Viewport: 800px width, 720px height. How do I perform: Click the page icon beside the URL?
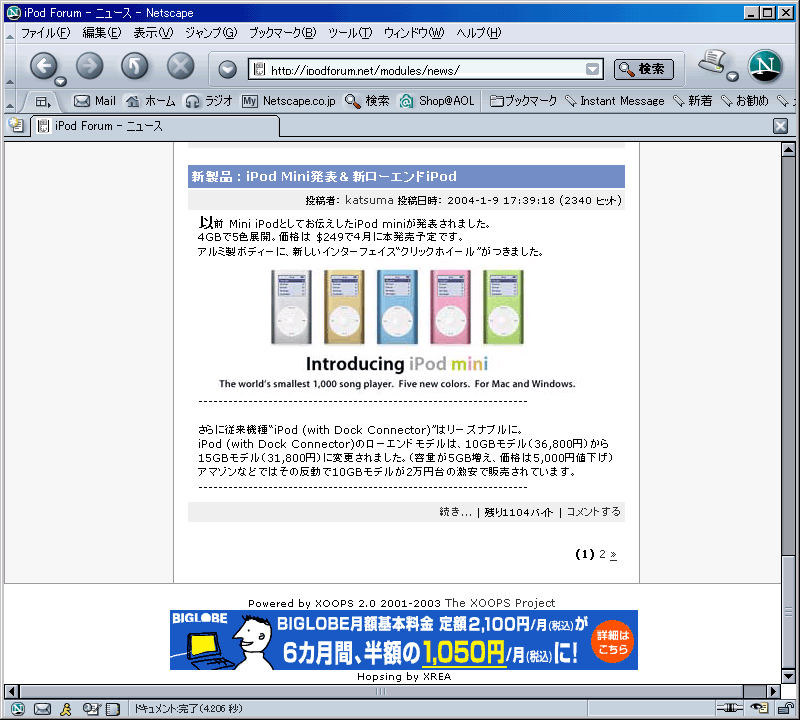259,69
